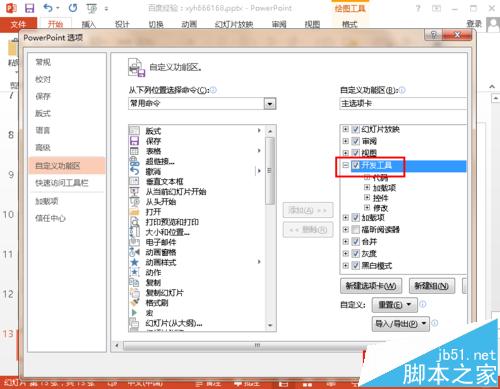Open the 导入/导出 dropdown button
The height and width of the screenshot is (389, 500).
[x=401, y=324]
